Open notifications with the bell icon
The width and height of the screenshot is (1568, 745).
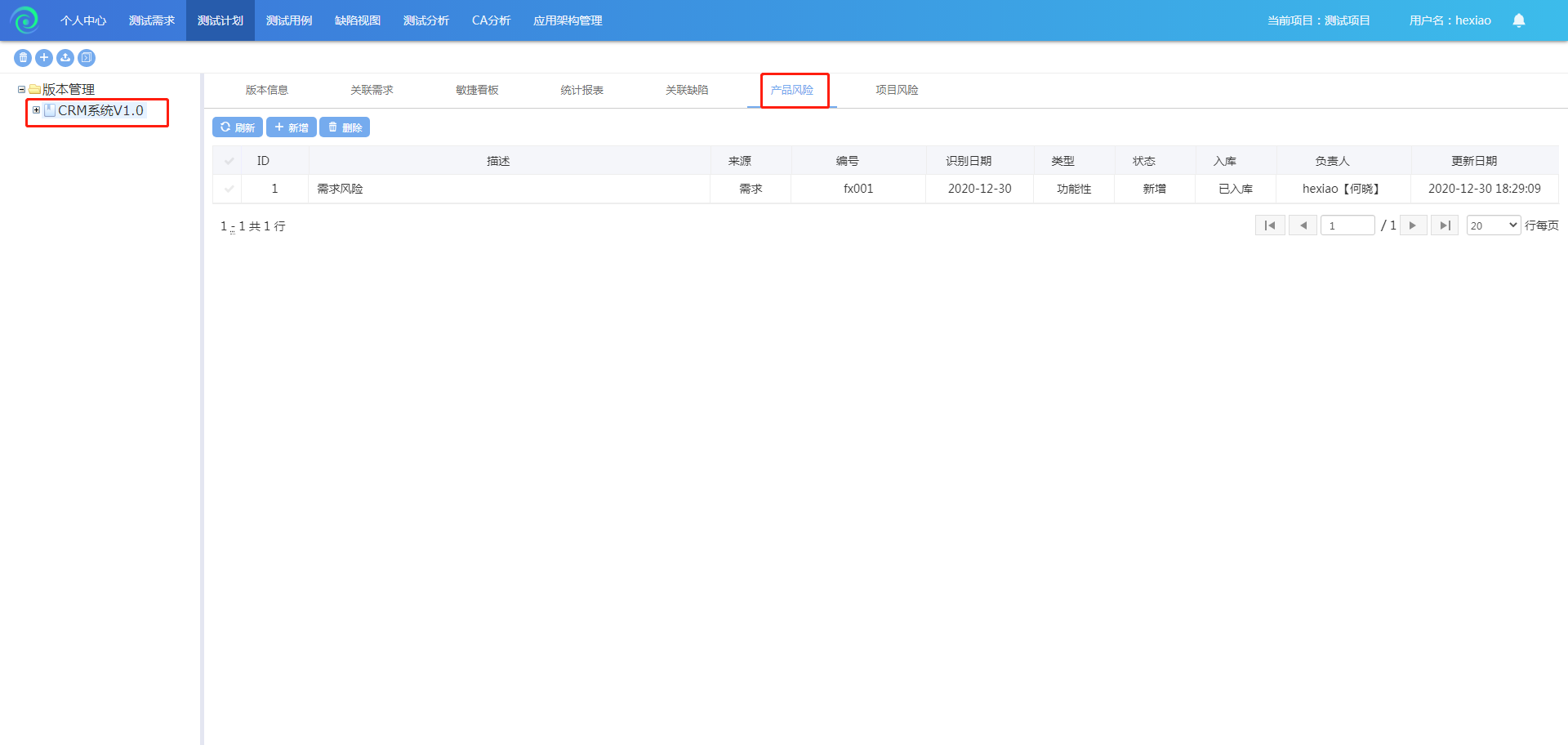[1518, 20]
